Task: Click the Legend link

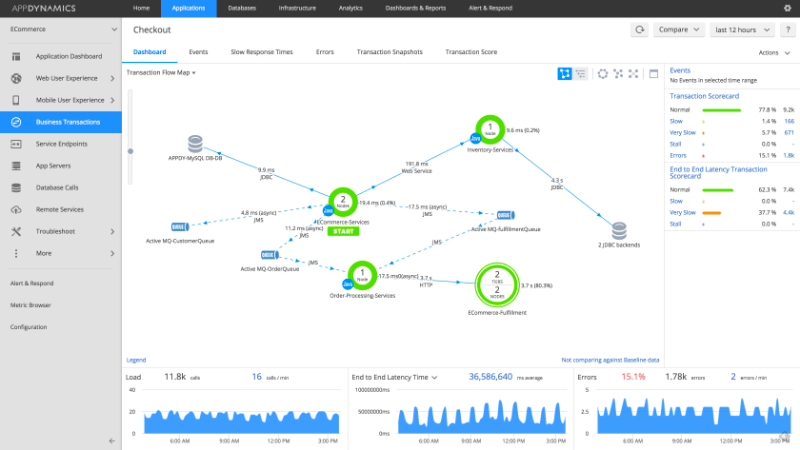Action: 136,360
